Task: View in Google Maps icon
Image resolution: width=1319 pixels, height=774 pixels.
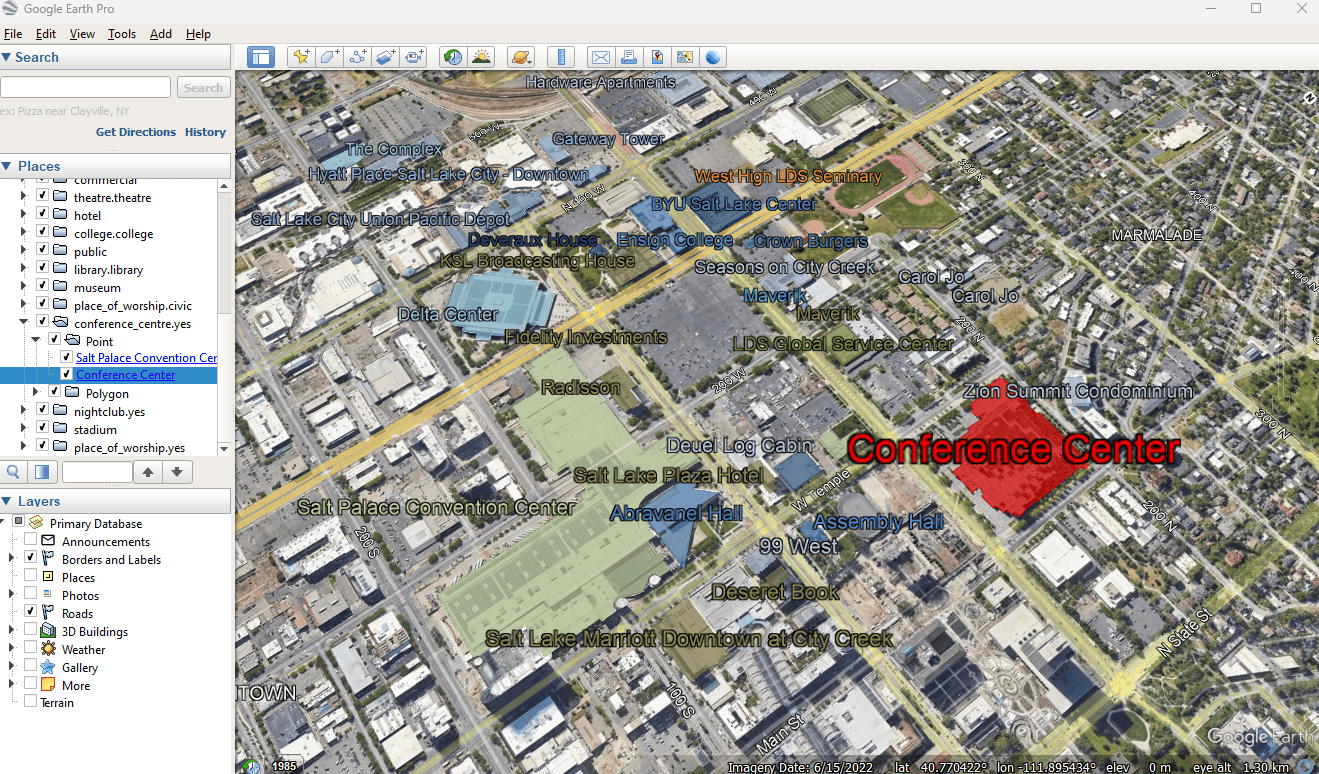Action: point(685,57)
